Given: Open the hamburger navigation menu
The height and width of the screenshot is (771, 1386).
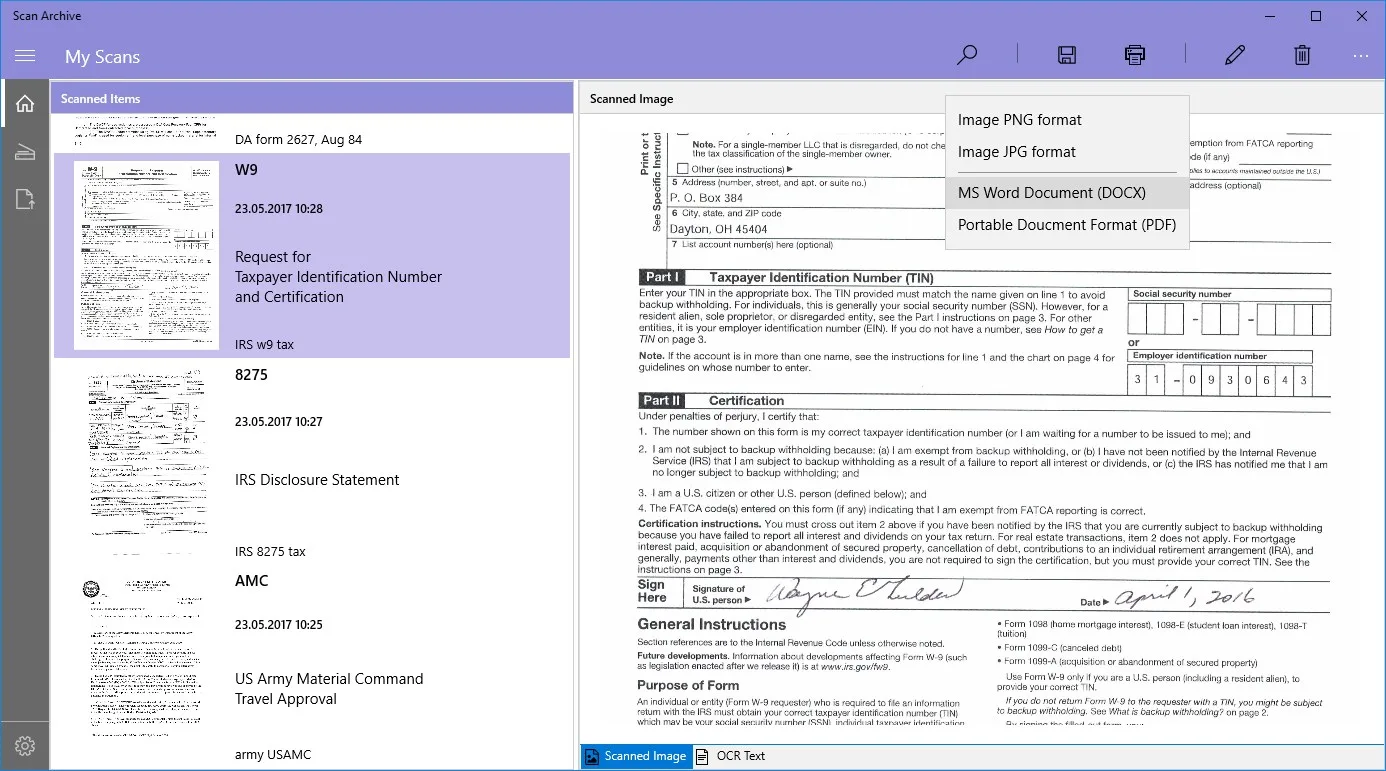Looking at the screenshot, I should pos(25,56).
